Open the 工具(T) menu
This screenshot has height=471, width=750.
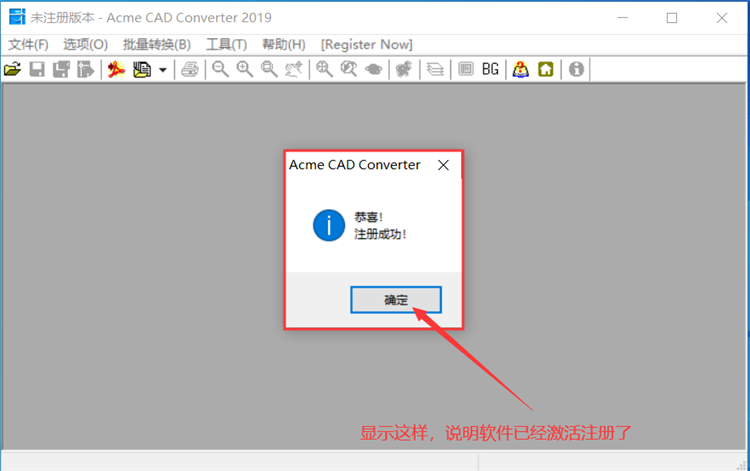click(x=226, y=44)
